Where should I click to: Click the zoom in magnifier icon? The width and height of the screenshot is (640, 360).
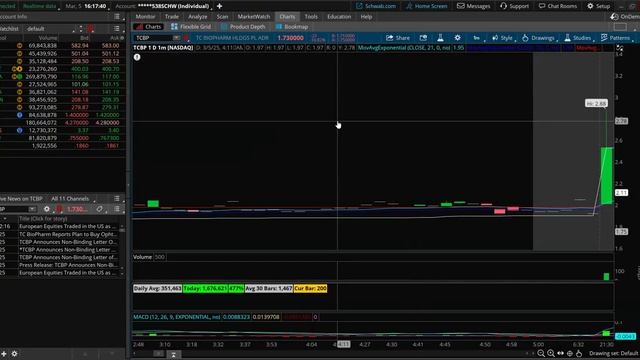point(551,353)
